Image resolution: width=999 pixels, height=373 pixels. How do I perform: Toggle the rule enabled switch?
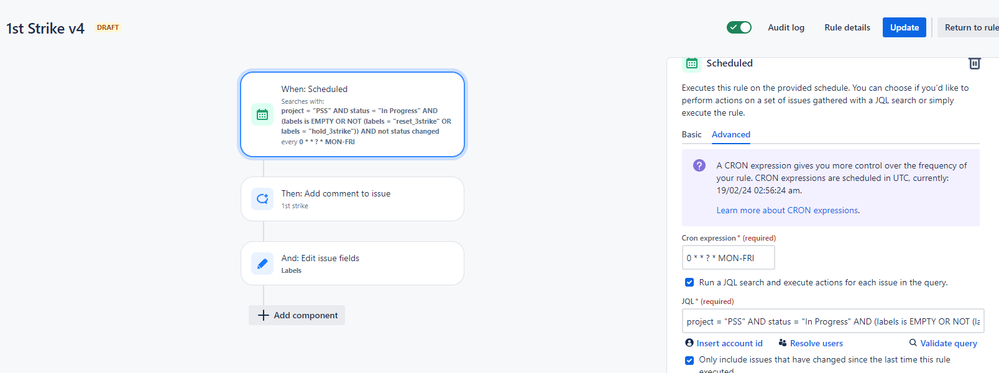(x=739, y=27)
